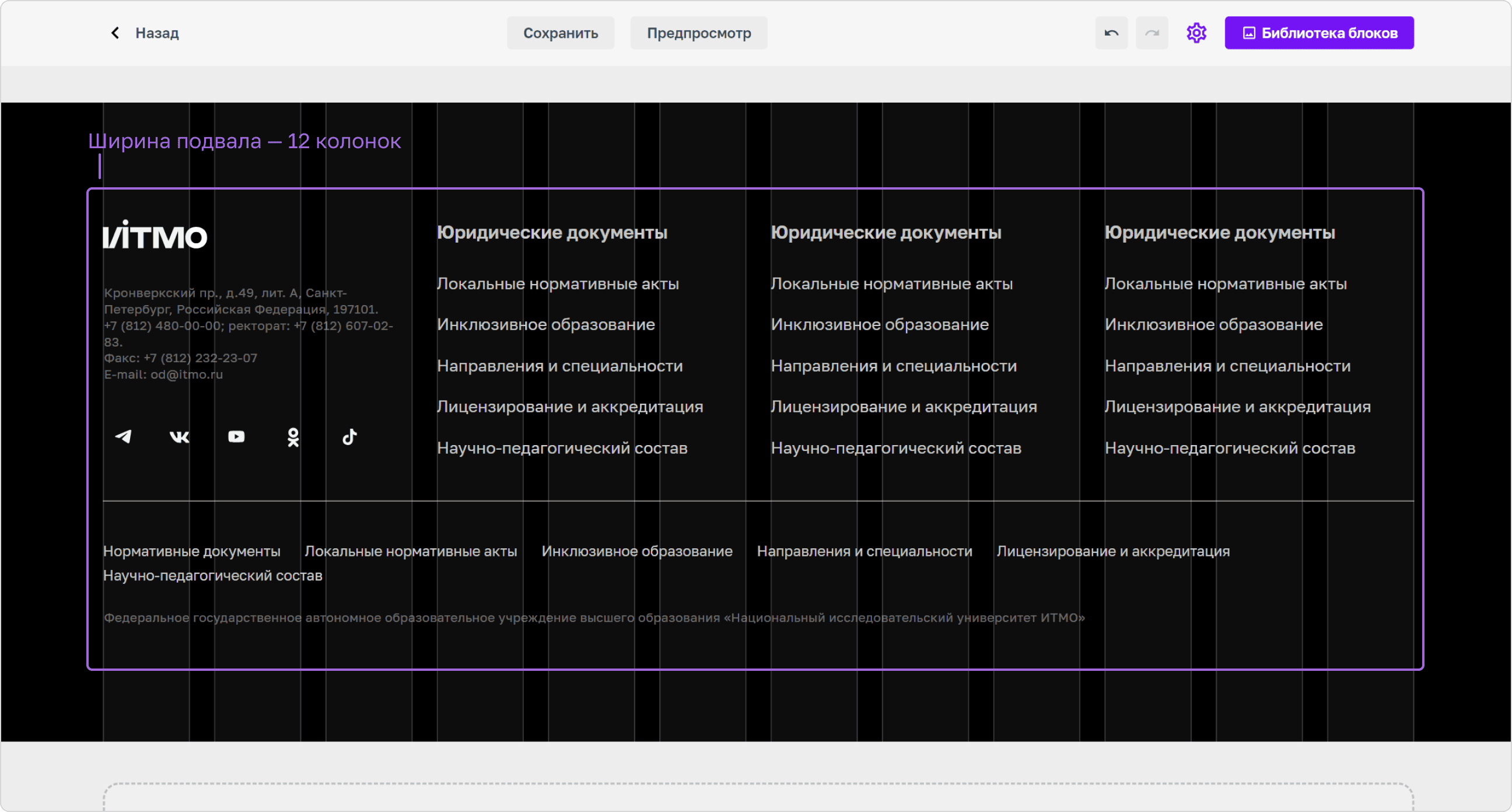Click Инклюзивное образование in first column
Image resolution: width=1512 pixels, height=812 pixels.
pyautogui.click(x=546, y=325)
